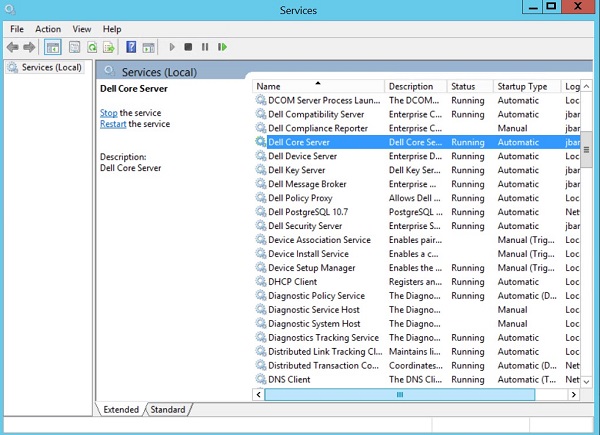Click the Back arrow in toolbar

(12, 47)
